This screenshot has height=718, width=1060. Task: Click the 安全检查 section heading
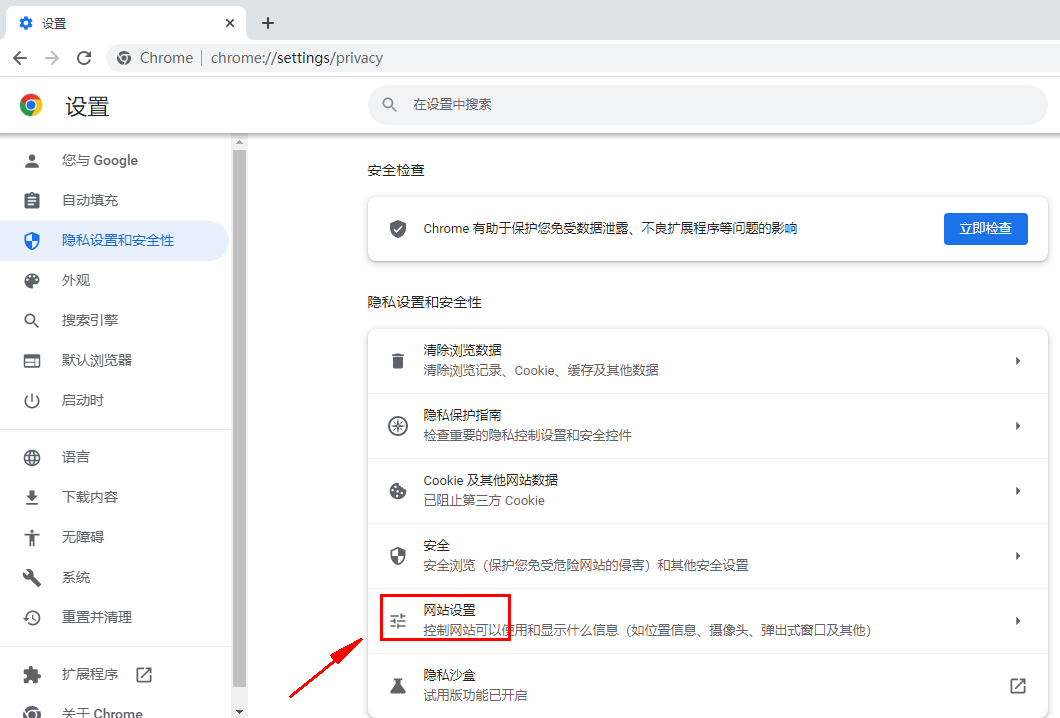(x=396, y=170)
